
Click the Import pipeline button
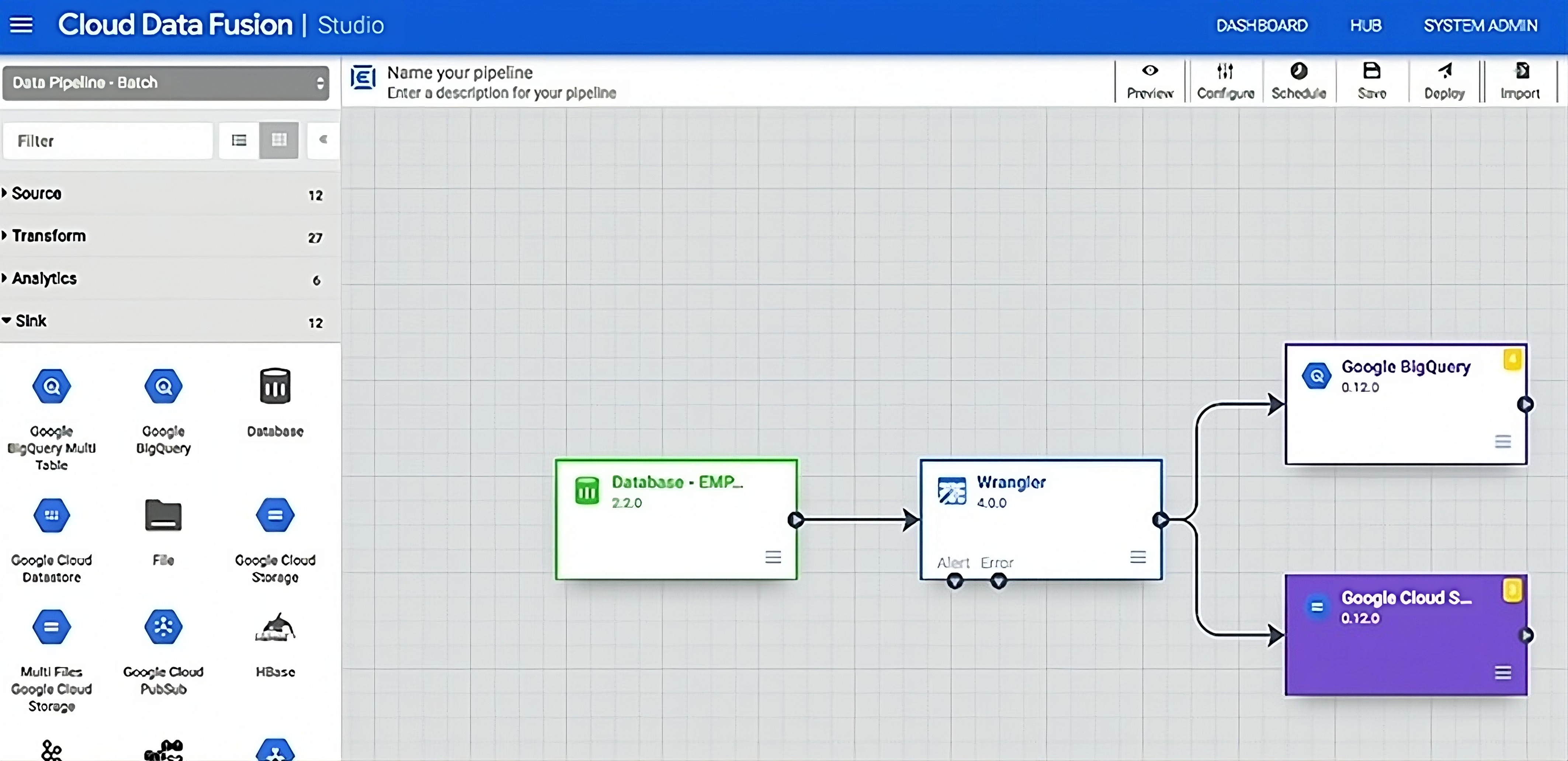point(1520,81)
